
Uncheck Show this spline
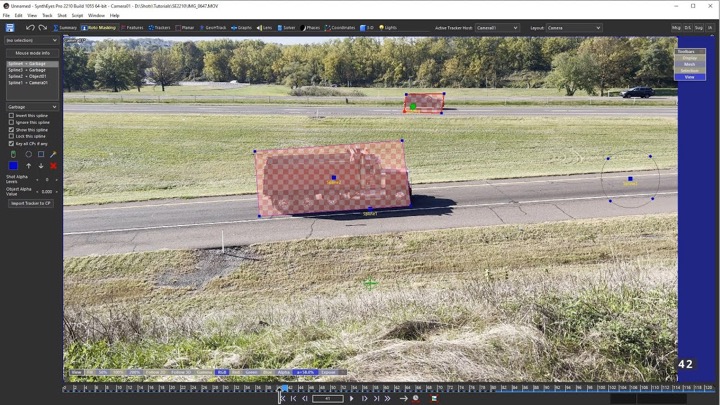point(11,130)
